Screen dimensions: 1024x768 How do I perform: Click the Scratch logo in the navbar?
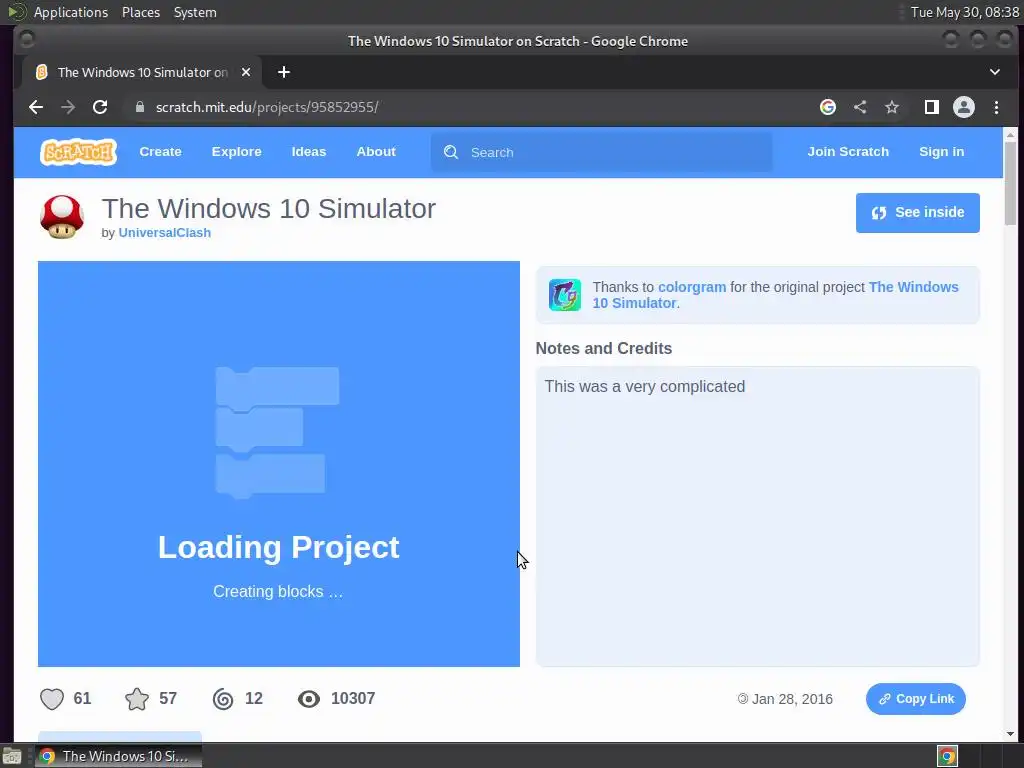pos(78,152)
